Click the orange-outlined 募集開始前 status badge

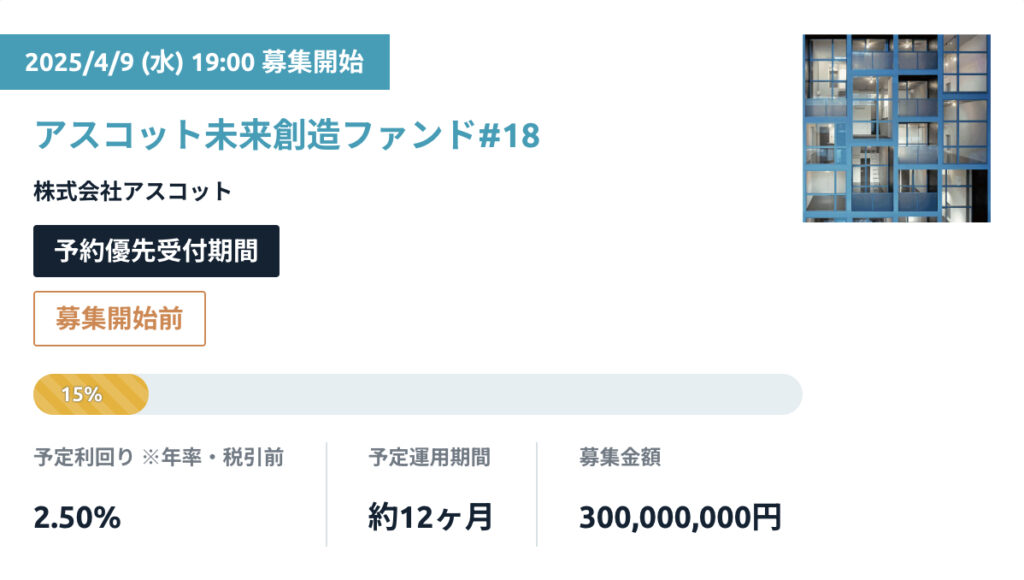click(x=120, y=319)
